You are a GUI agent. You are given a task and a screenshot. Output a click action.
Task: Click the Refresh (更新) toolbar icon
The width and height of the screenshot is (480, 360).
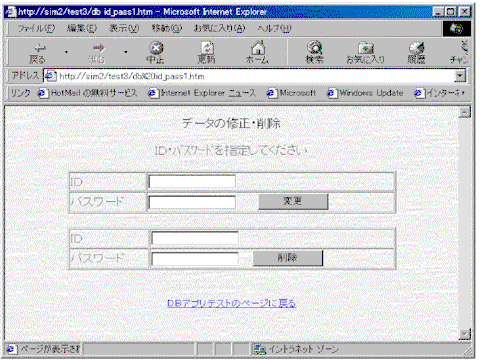click(206, 53)
